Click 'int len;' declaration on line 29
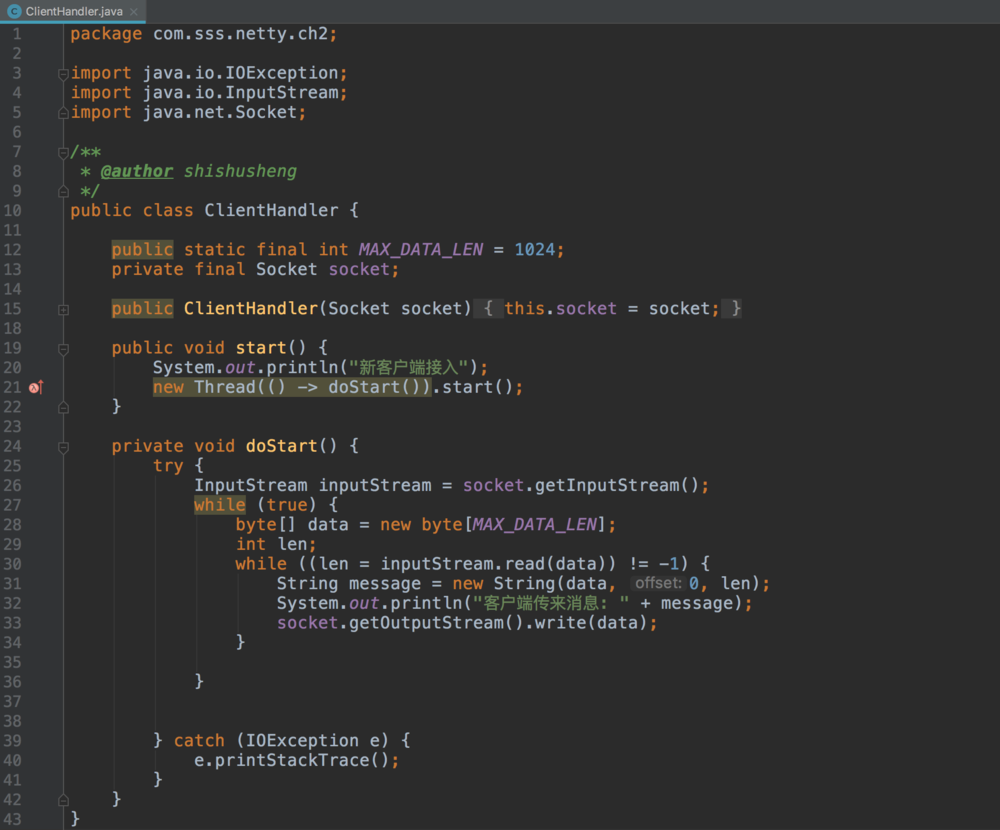The width and height of the screenshot is (1000, 830). coord(276,544)
